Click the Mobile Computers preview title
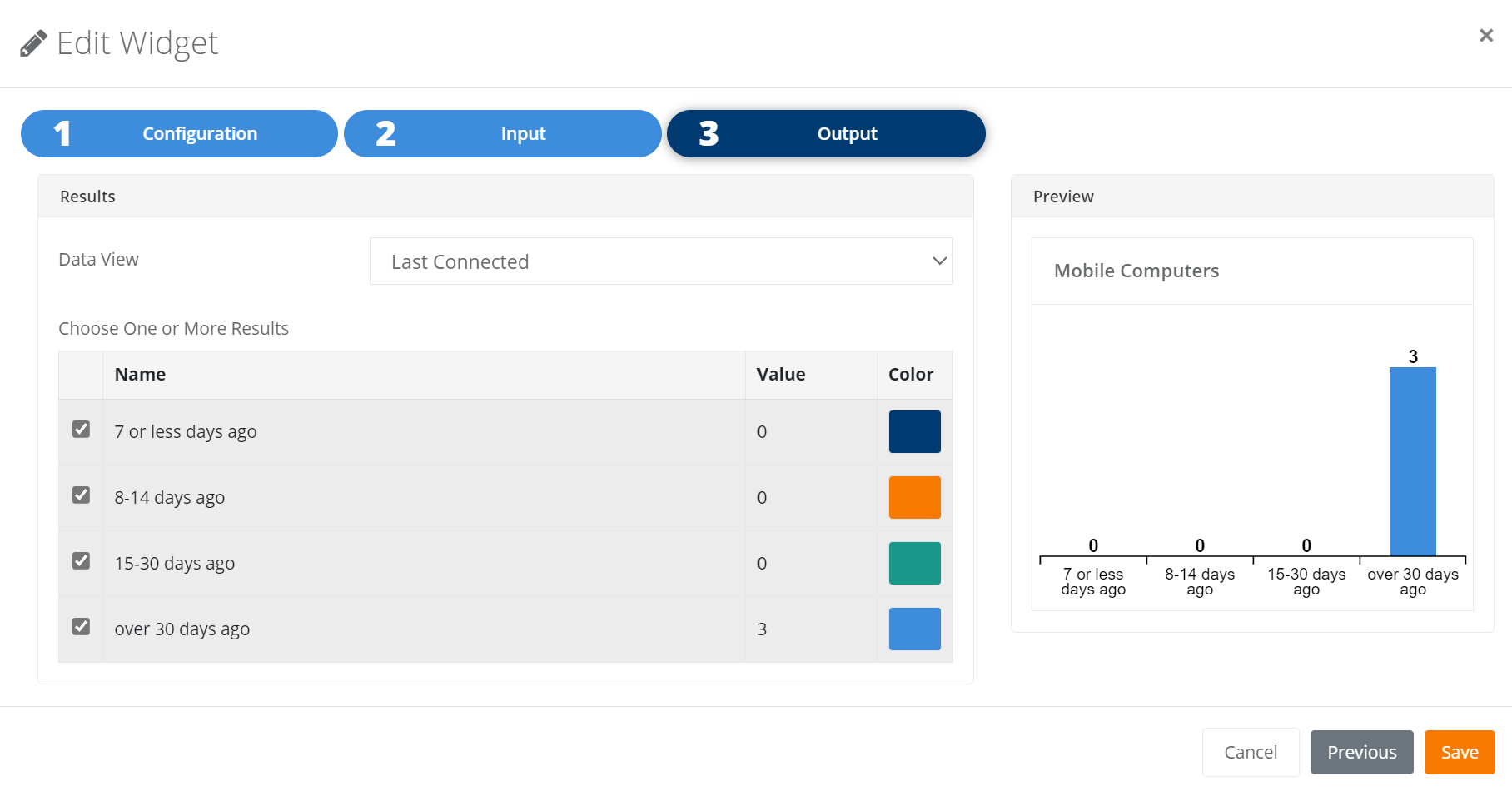The image size is (1512, 791). click(x=1136, y=271)
